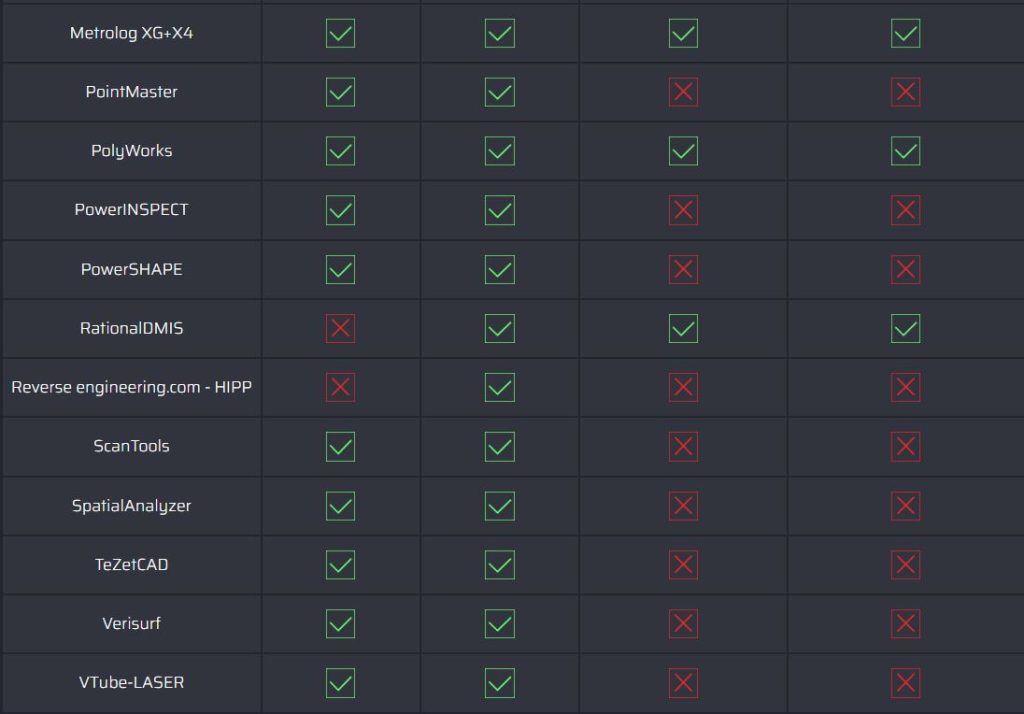This screenshot has height=714, width=1024.
Task: Select the Reverse engineering.com - HIPP label
Action: pyautogui.click(x=131, y=387)
